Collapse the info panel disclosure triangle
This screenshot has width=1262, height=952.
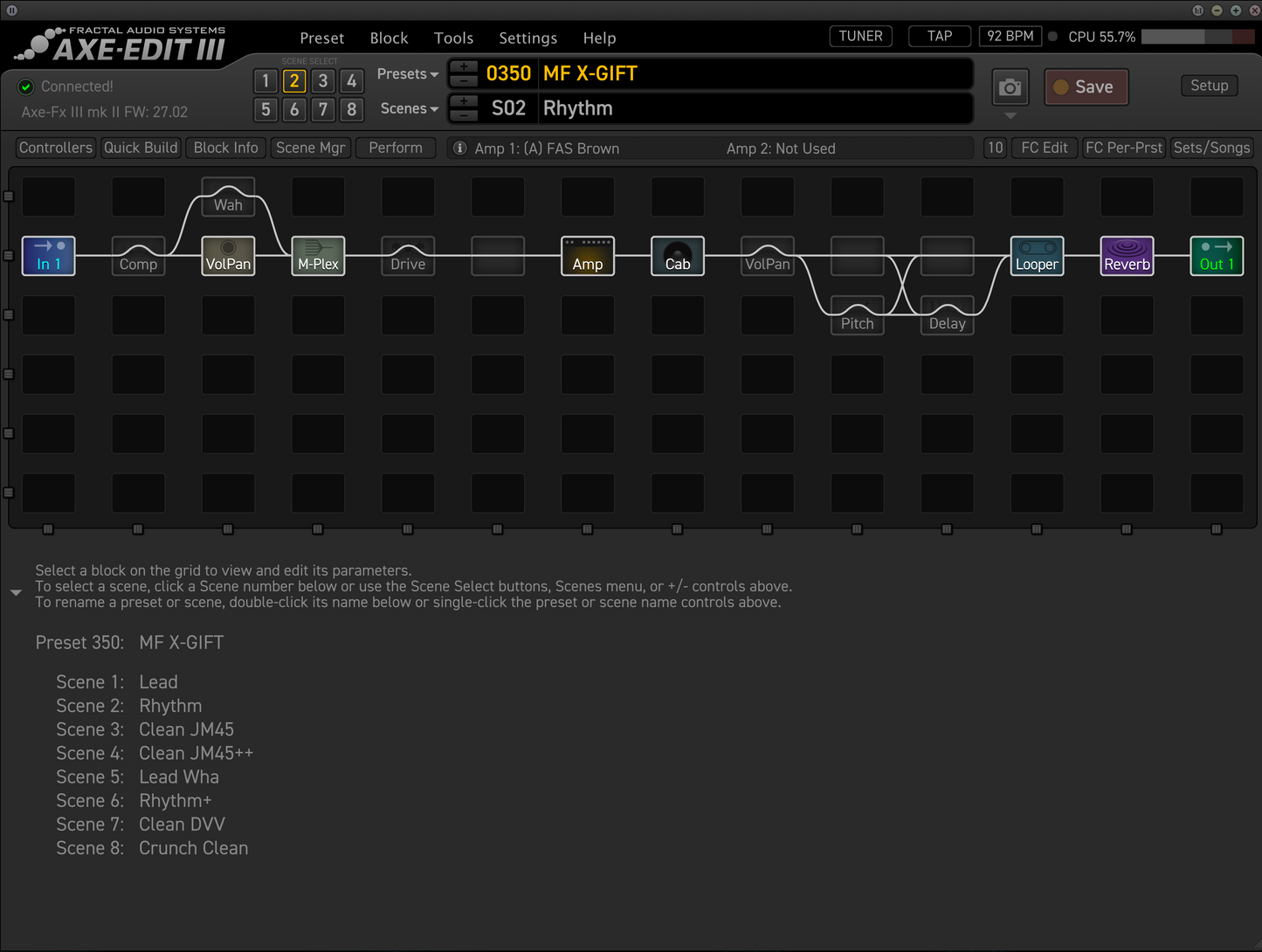click(x=16, y=593)
